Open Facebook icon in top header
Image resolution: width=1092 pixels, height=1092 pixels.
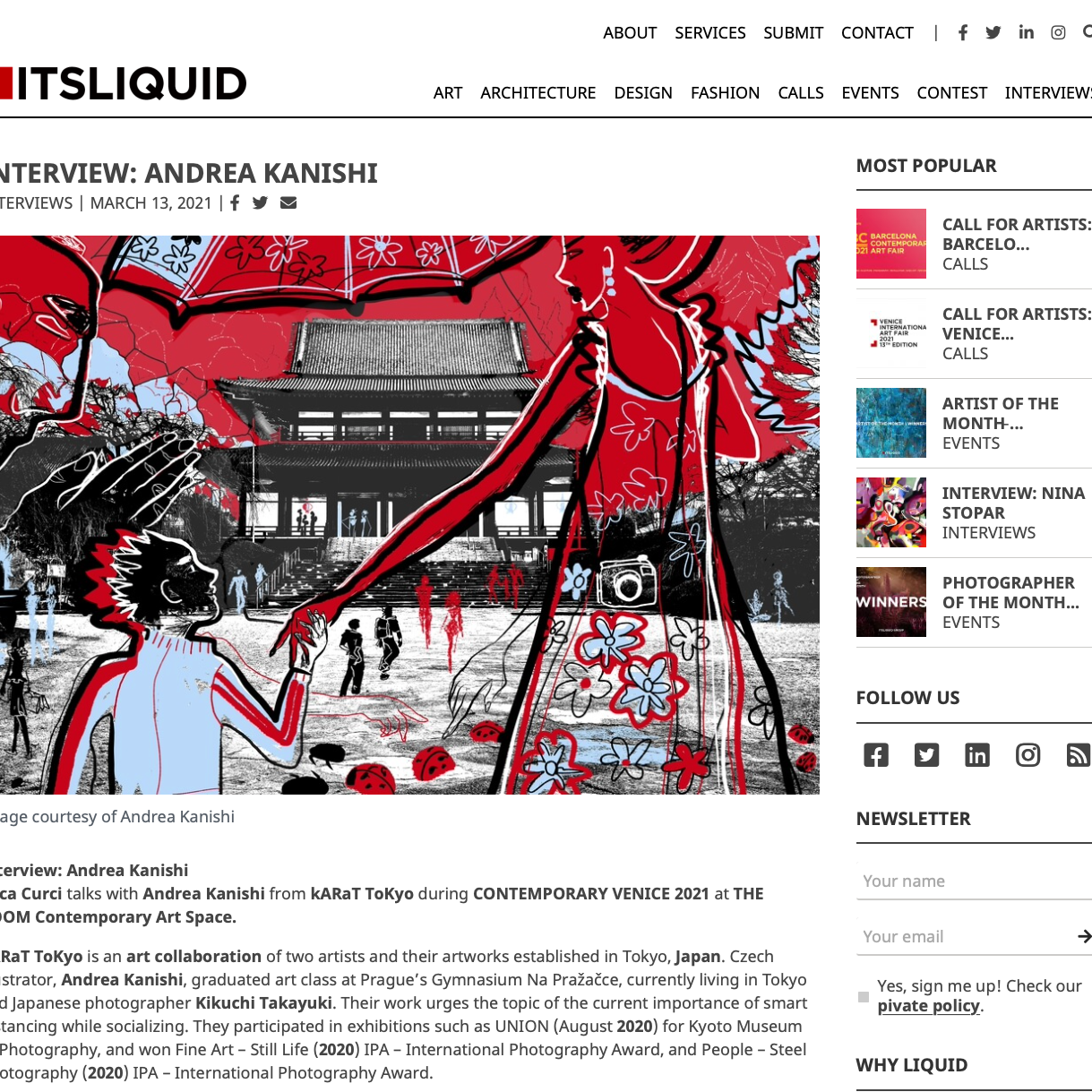click(x=963, y=33)
